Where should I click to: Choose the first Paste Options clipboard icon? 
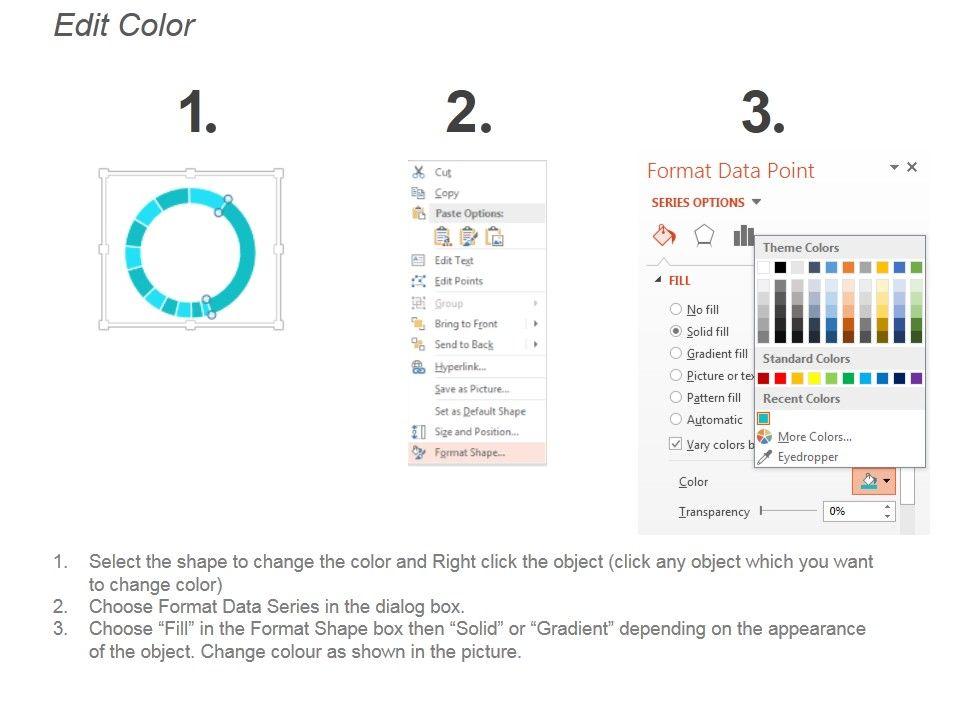pos(443,237)
